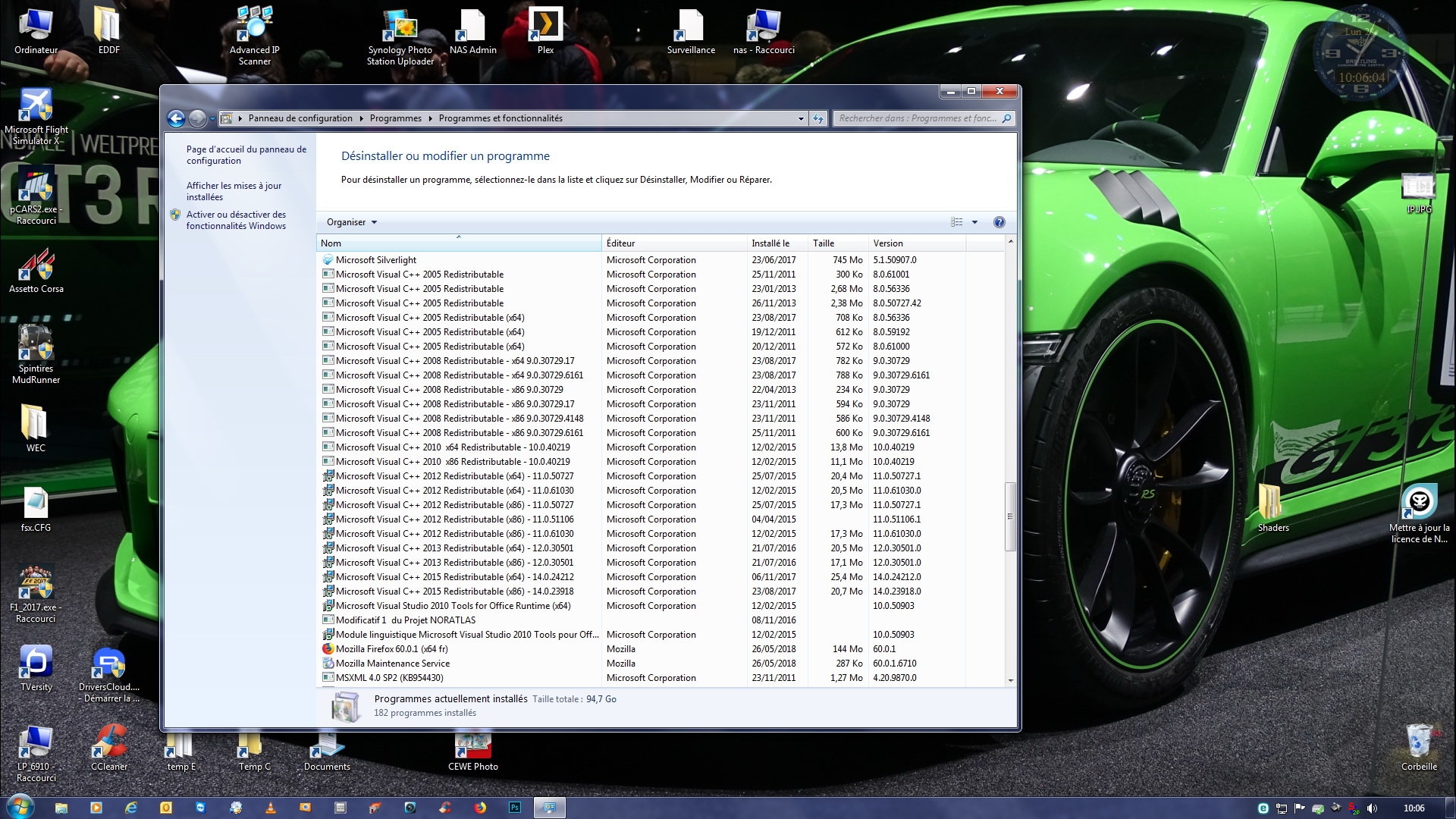Expand recent pages dropdown next to Forward

(212, 119)
